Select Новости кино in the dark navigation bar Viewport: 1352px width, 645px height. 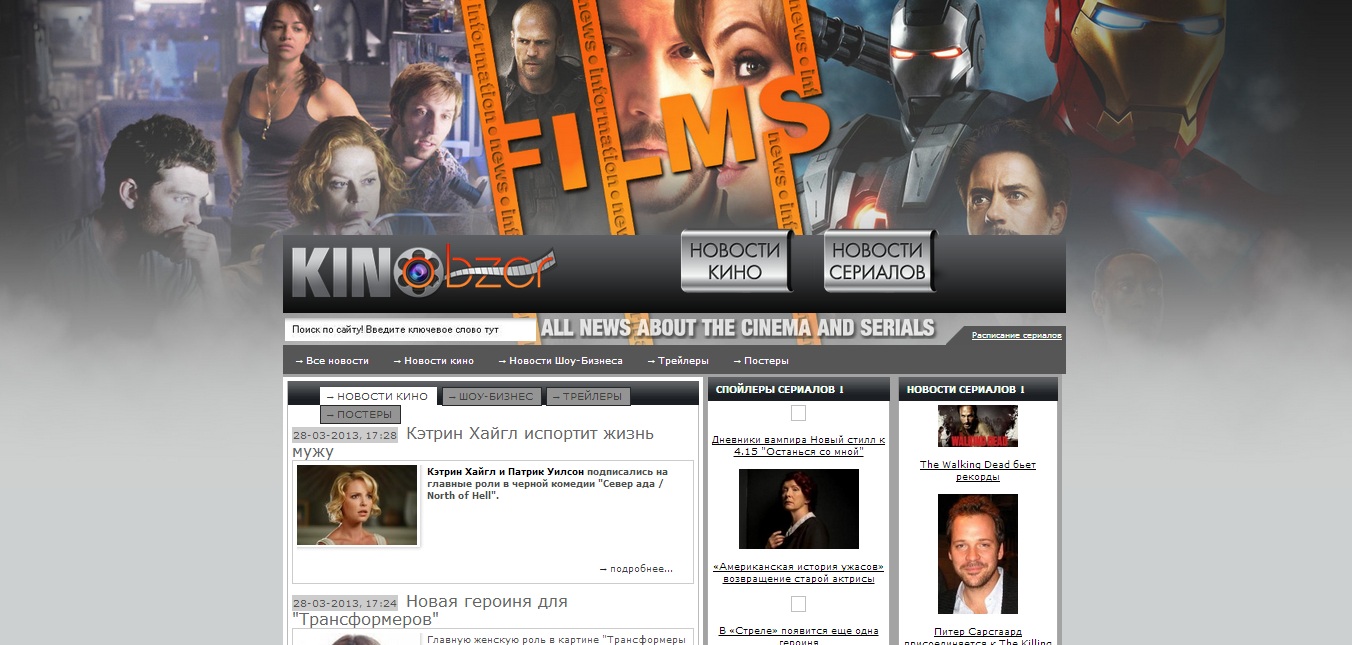pyautogui.click(x=433, y=361)
